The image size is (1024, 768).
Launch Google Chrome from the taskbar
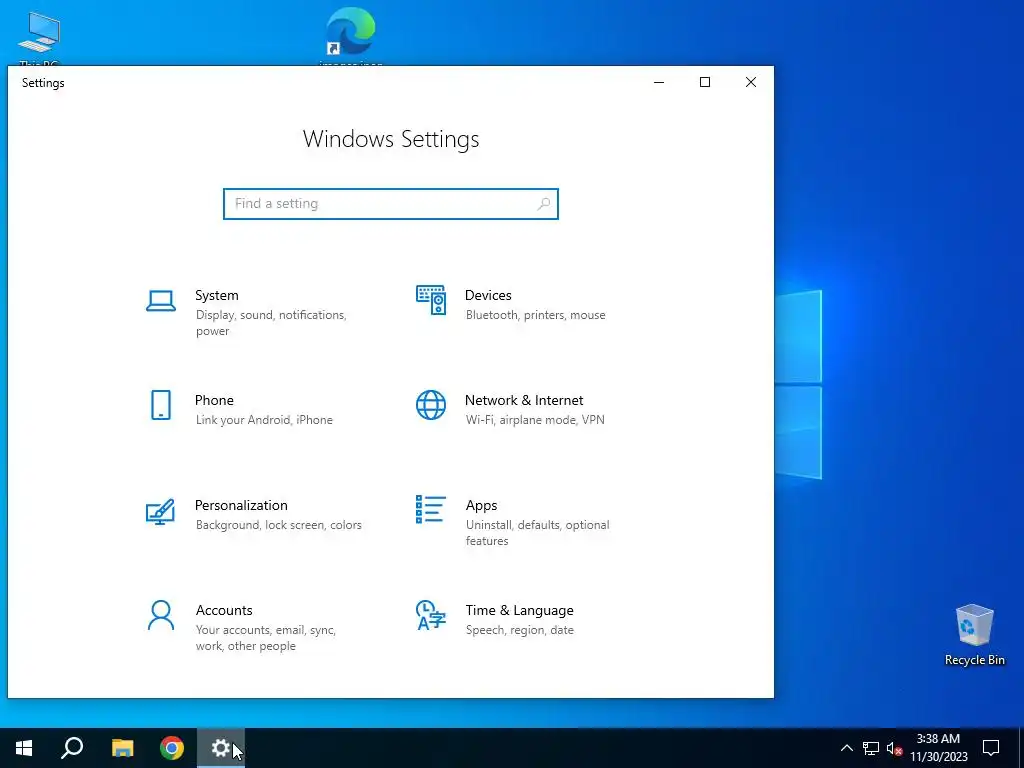[x=172, y=748]
